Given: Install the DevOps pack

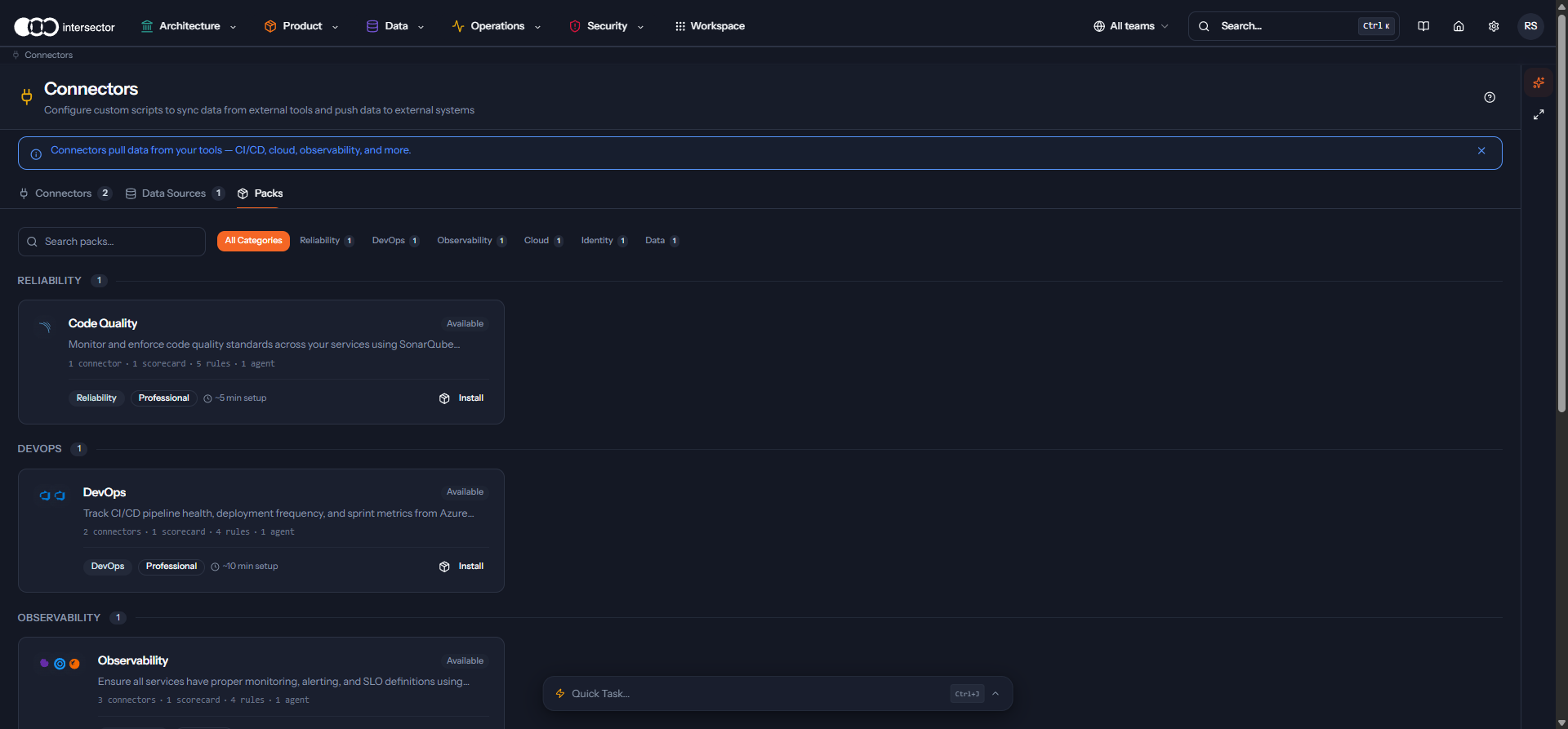Looking at the screenshot, I should click(461, 567).
